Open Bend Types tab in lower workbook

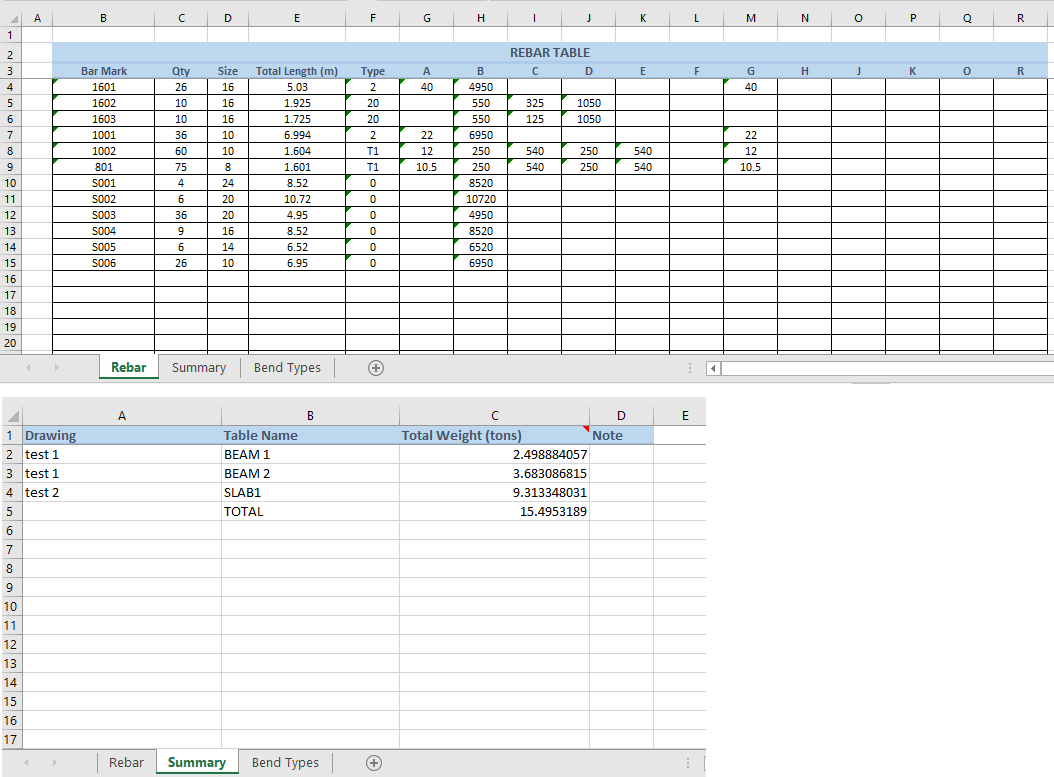285,763
